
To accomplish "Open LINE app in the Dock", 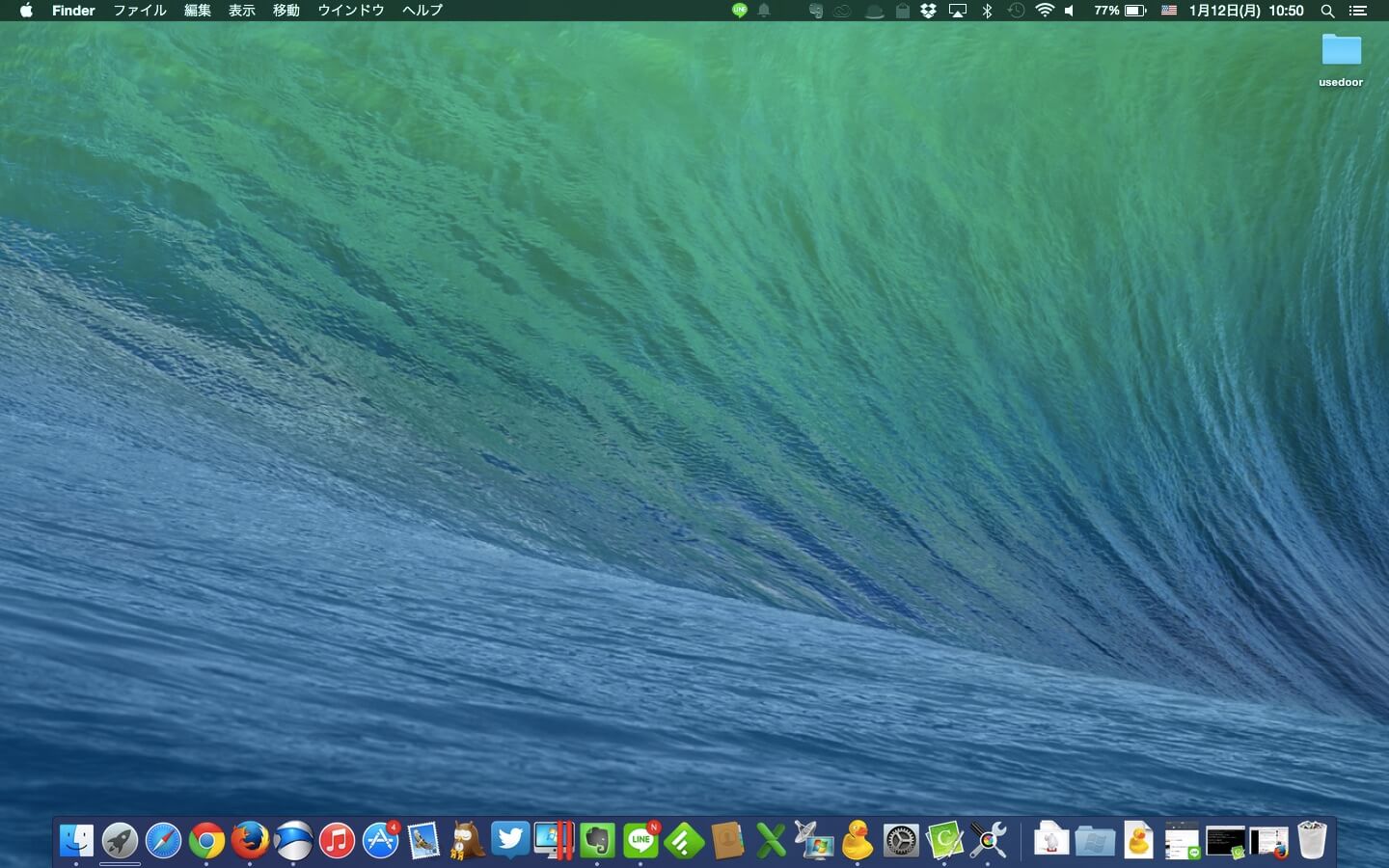I will 640,840.
